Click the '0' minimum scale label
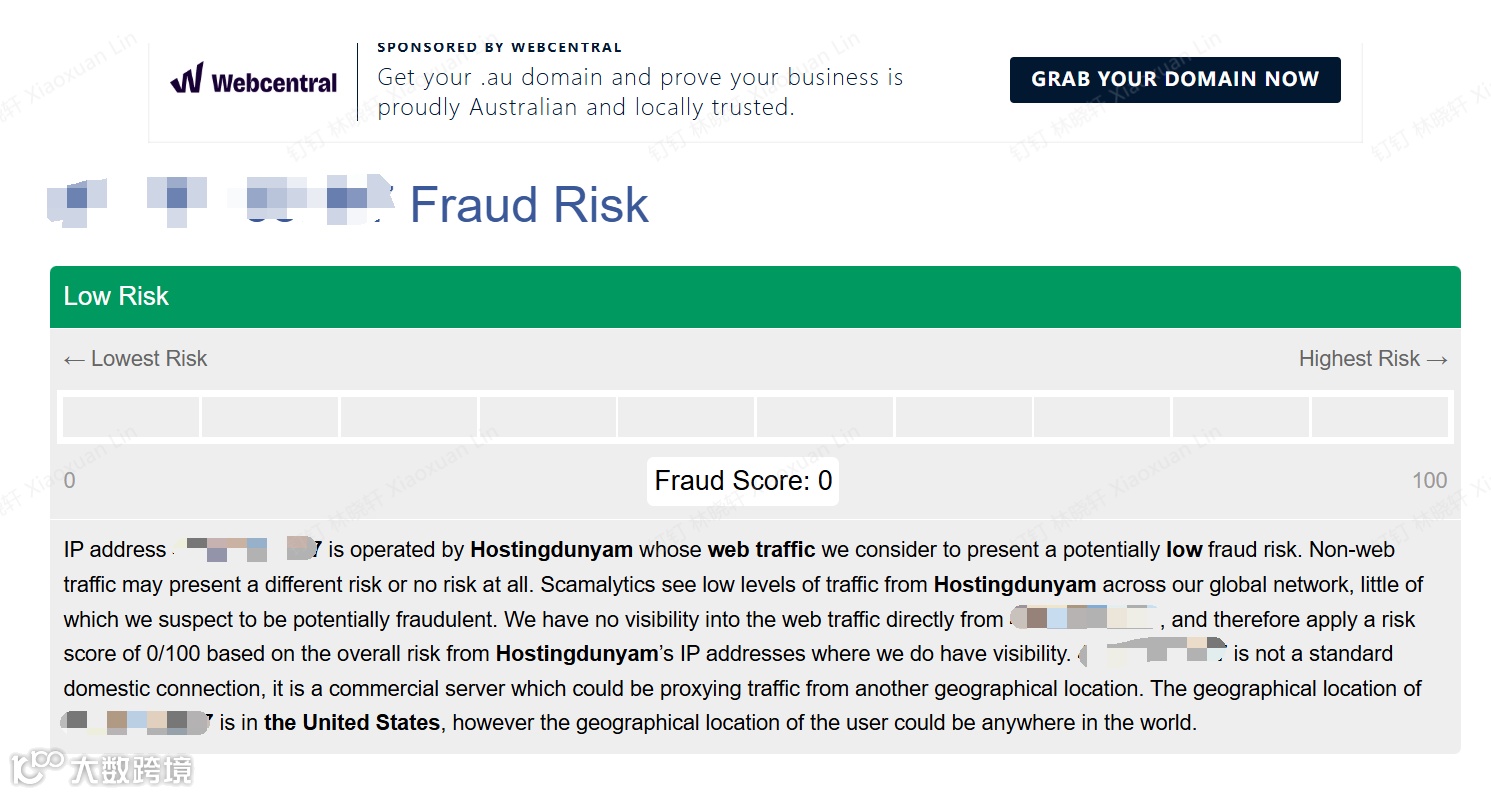The width and height of the screenshot is (1491, 795). 69,481
